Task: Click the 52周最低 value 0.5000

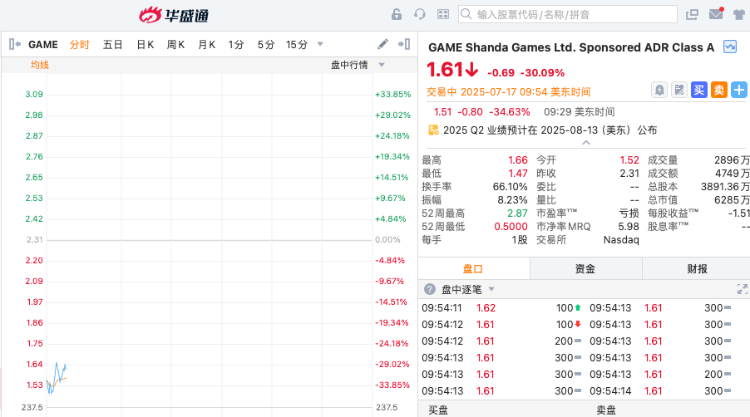Action: click(511, 226)
